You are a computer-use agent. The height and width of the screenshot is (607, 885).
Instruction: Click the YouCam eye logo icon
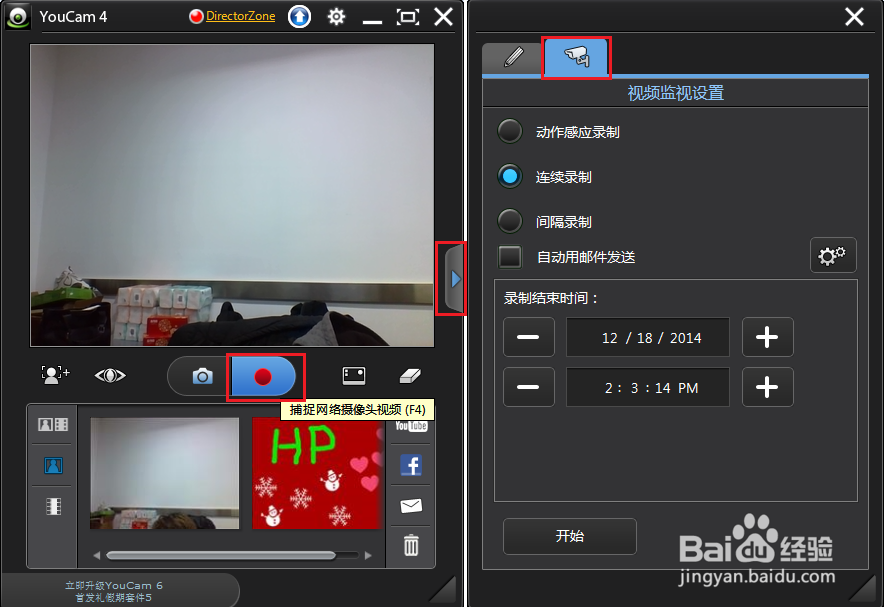[x=18, y=16]
